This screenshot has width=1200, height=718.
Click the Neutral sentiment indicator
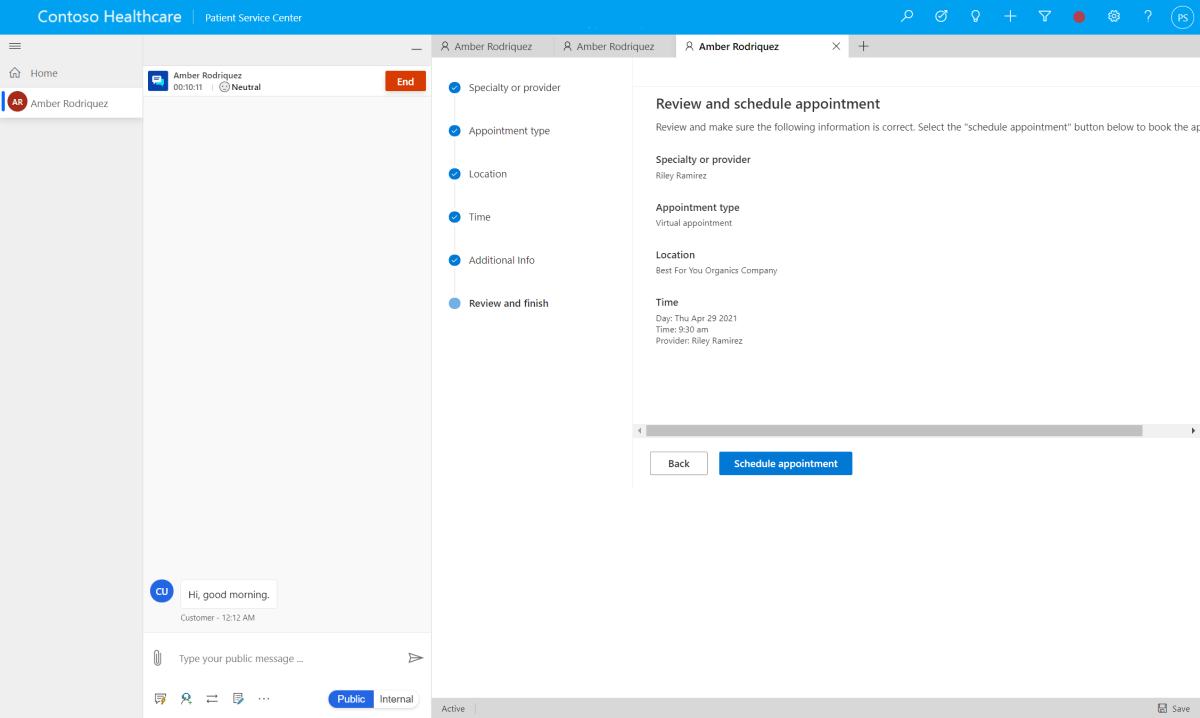coord(240,87)
